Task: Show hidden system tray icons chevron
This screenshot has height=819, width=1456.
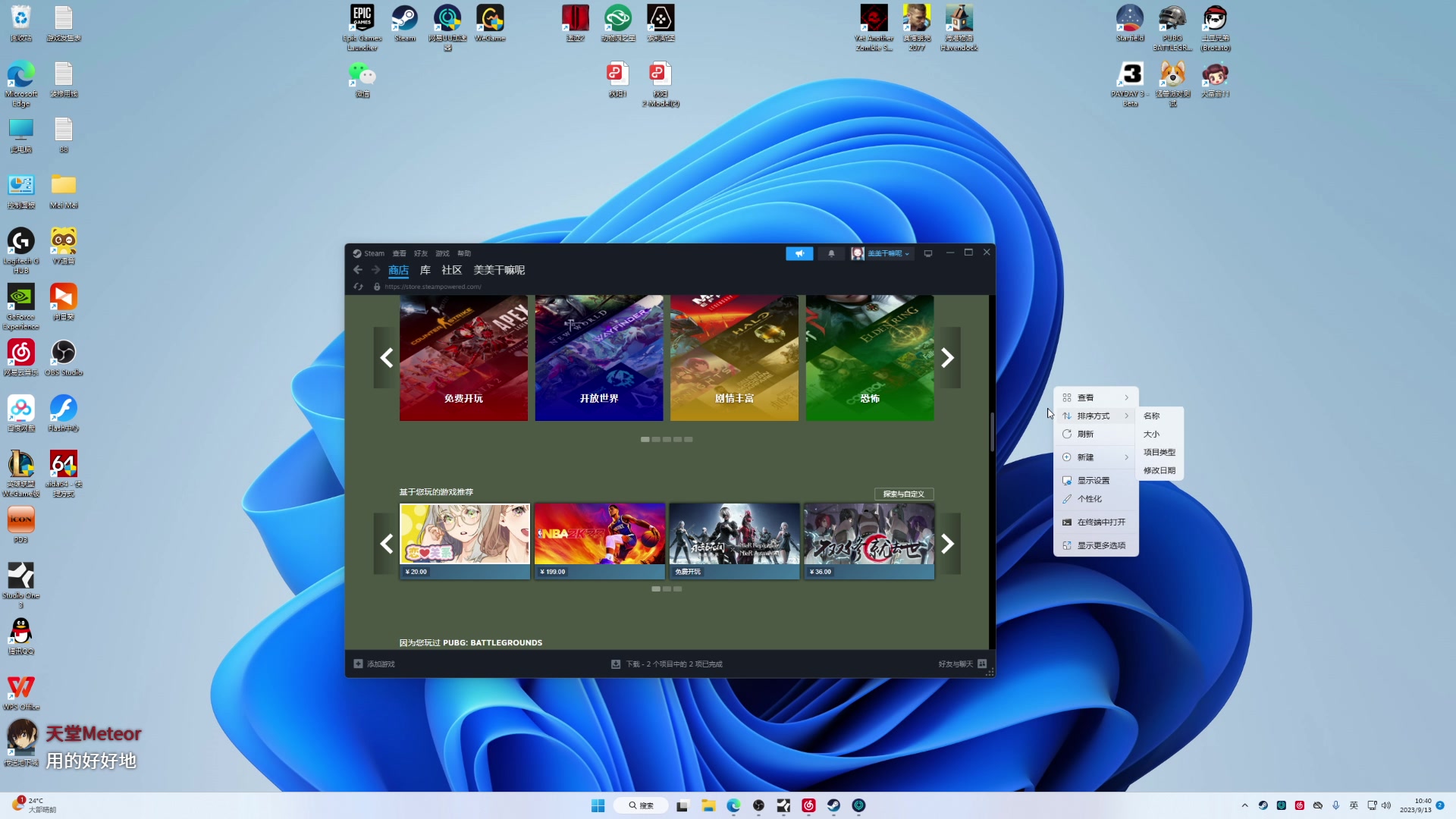Action: [x=1244, y=805]
